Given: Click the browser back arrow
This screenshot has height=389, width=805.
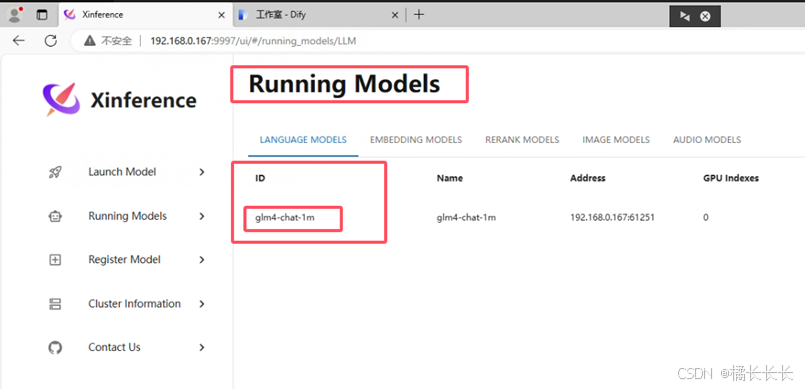Looking at the screenshot, I should [x=18, y=41].
